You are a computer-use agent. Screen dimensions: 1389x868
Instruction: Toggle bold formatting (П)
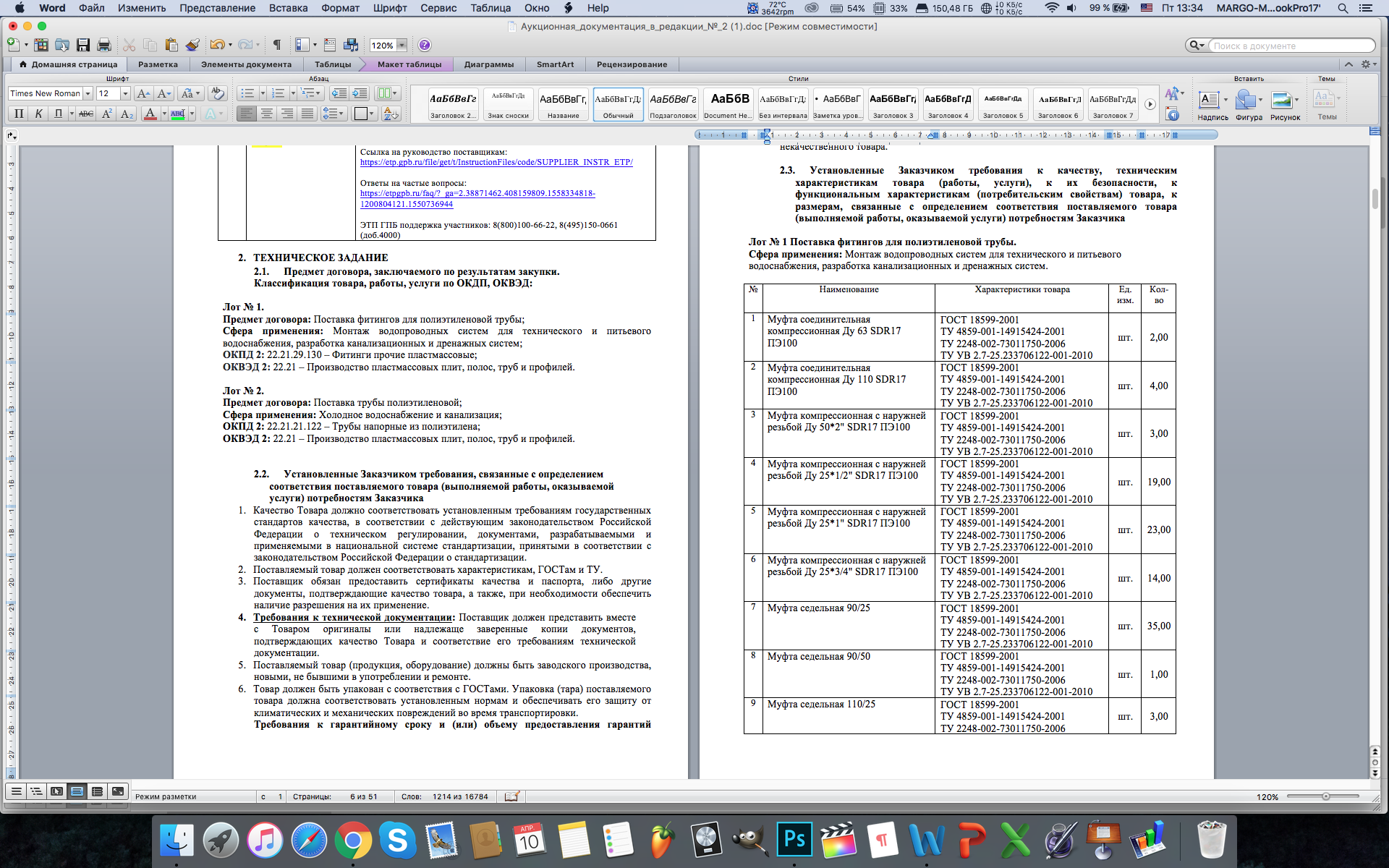[19, 114]
